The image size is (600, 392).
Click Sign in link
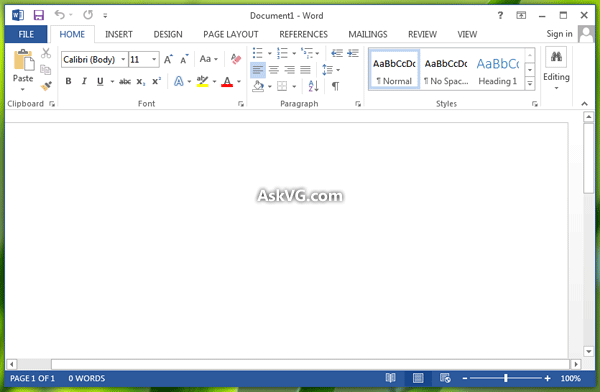pos(559,34)
